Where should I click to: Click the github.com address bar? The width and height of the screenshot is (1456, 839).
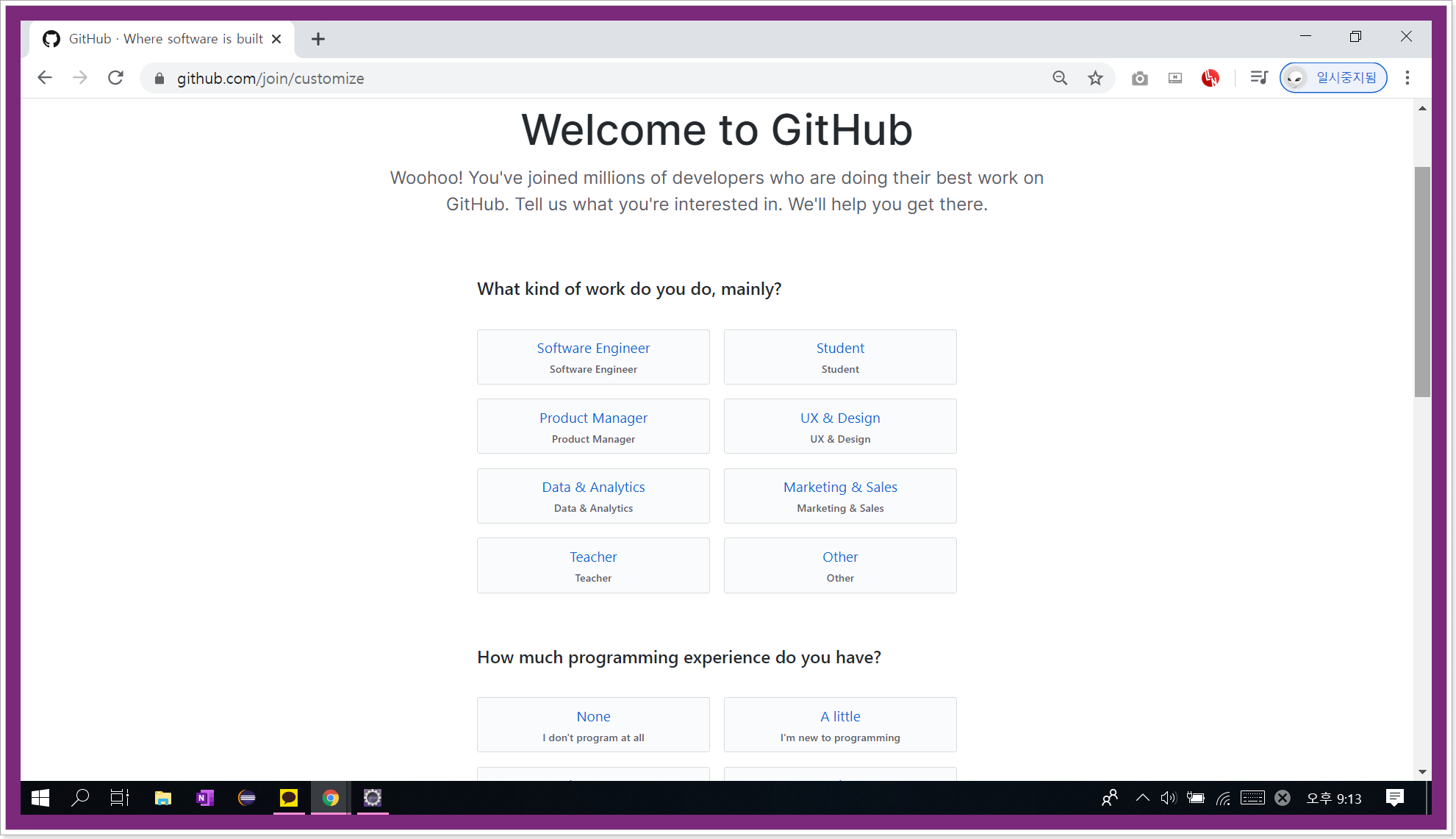pyautogui.click(x=588, y=78)
